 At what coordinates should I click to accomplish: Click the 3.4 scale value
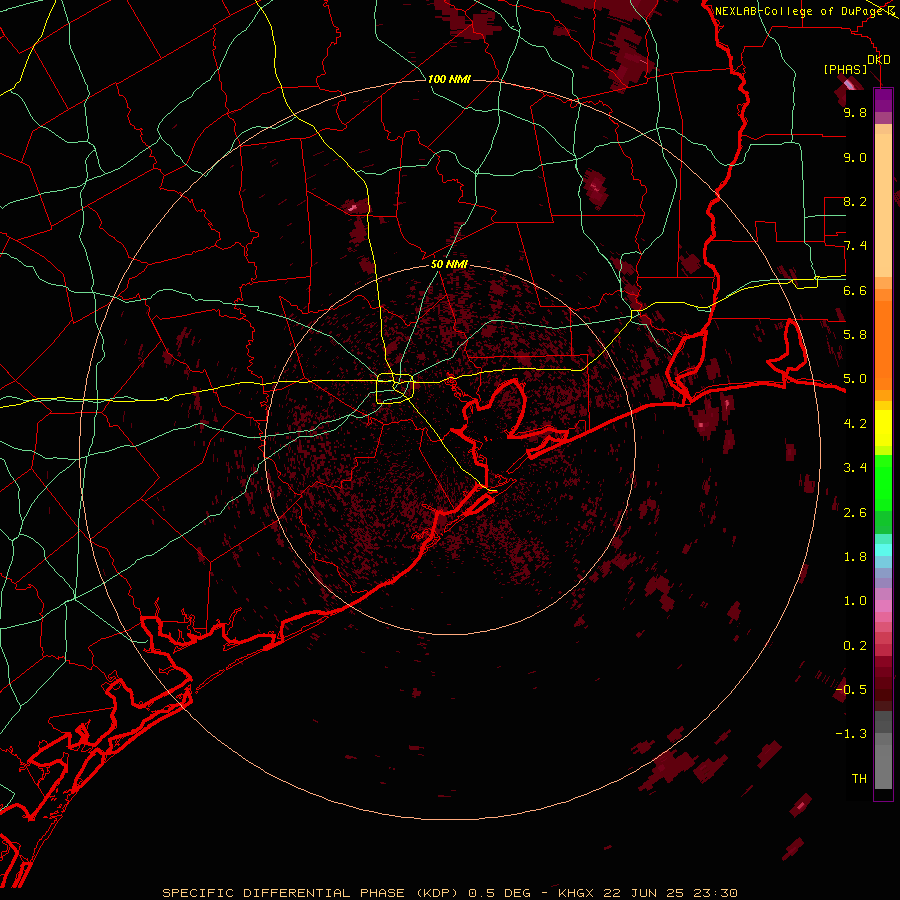pos(855,468)
